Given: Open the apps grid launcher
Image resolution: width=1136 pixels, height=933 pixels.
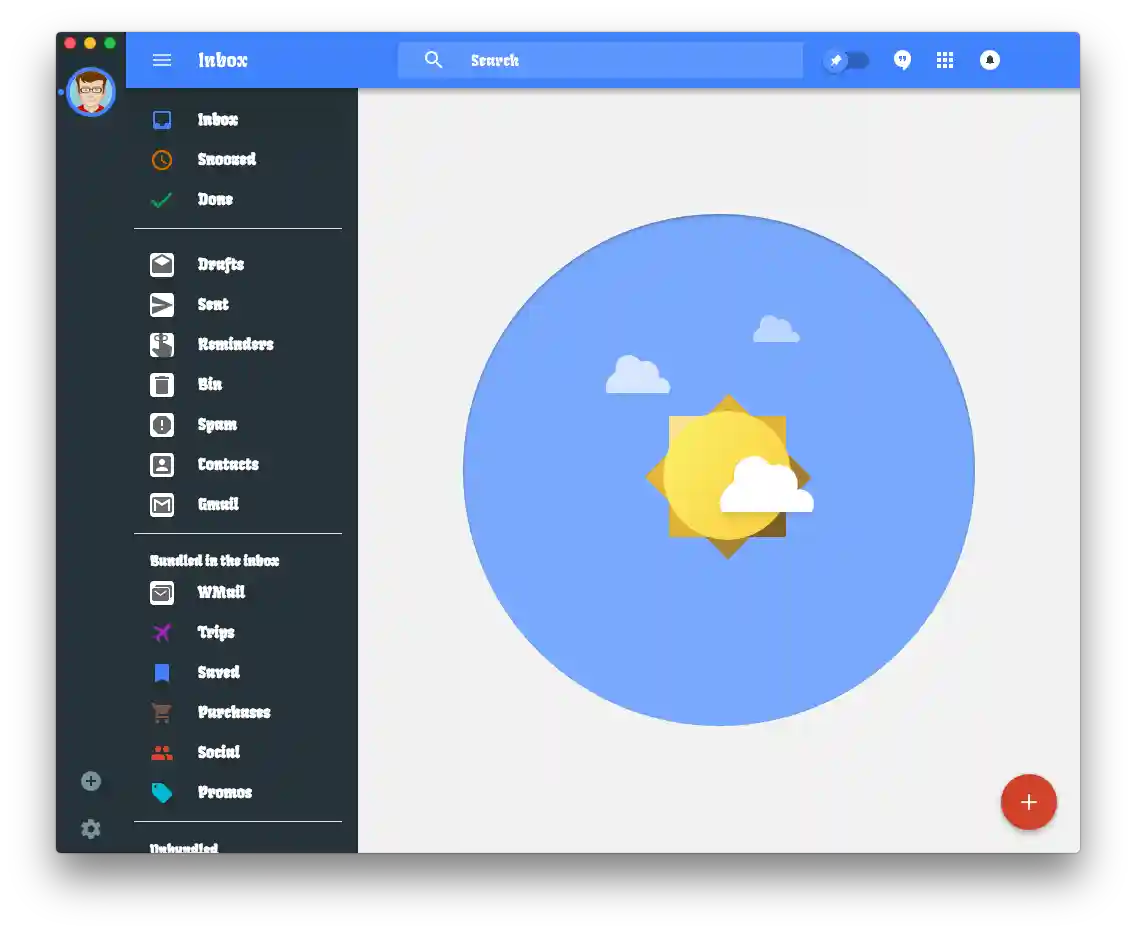Looking at the screenshot, I should click(945, 60).
